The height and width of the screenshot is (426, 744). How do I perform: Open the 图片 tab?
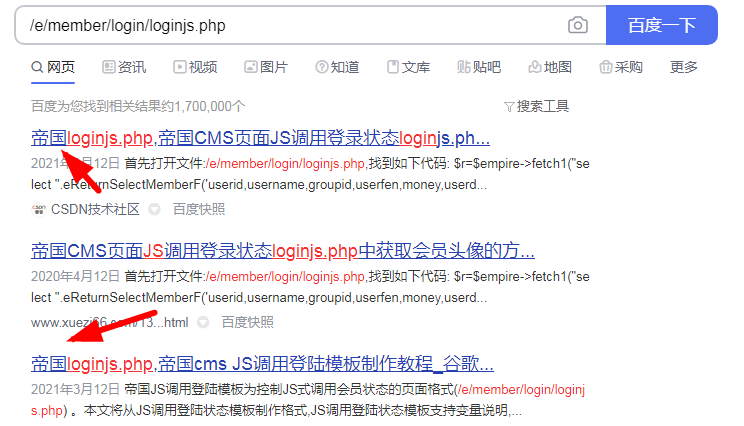click(x=266, y=67)
